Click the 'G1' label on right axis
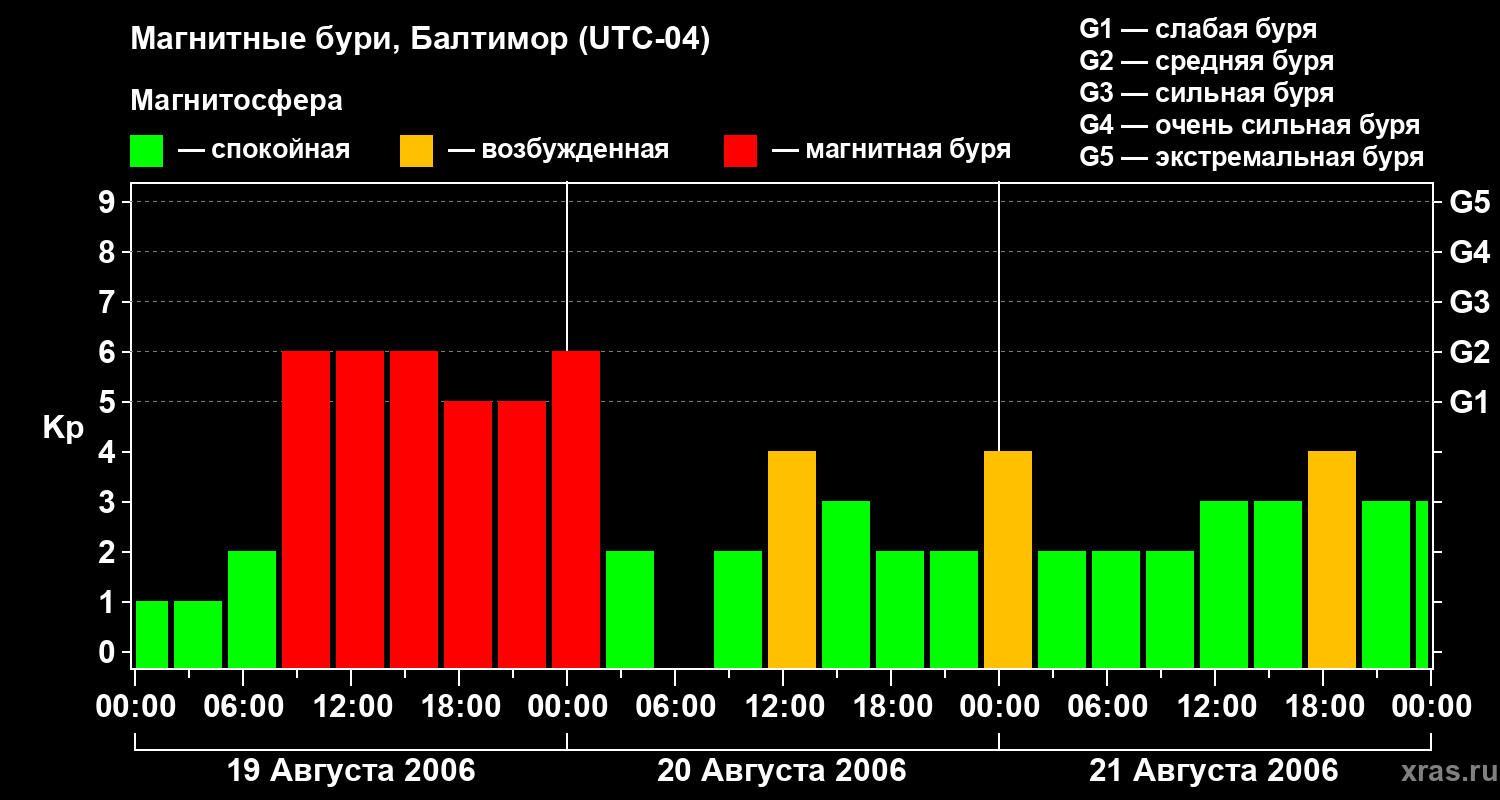 (x=1469, y=402)
